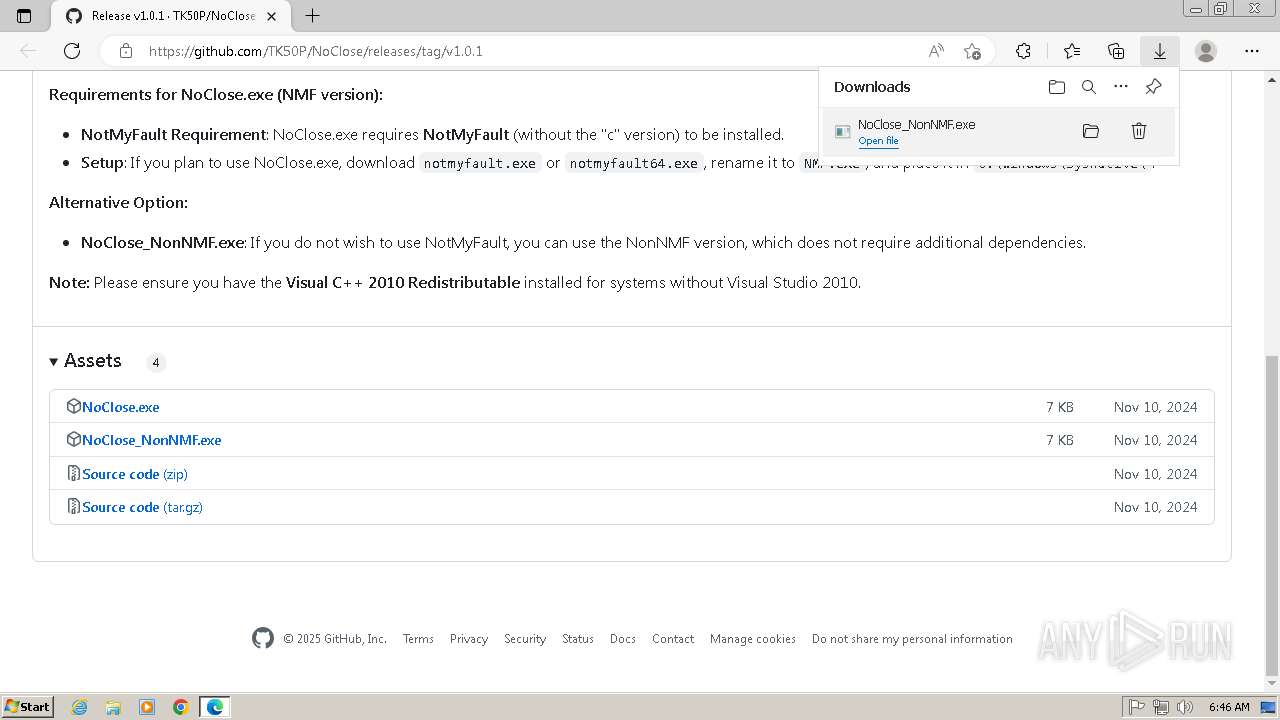This screenshot has width=1280, height=720.
Task: Download Source code (tar.gz)
Action: coord(142,507)
